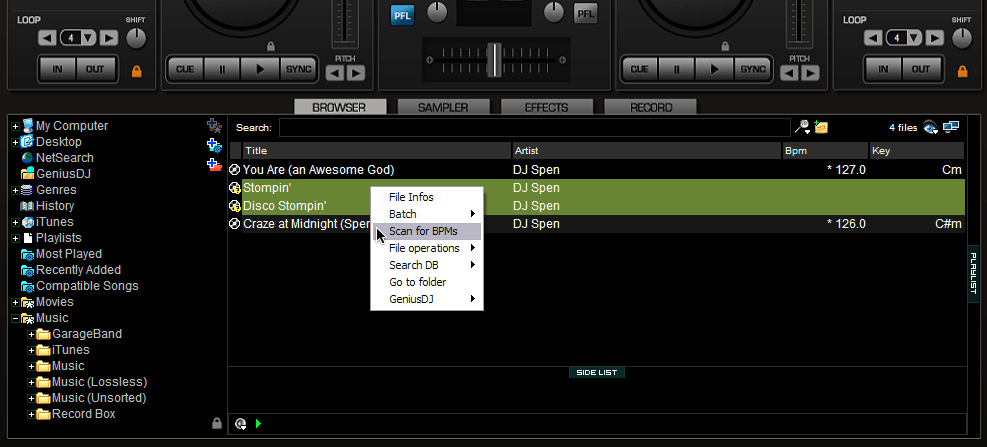This screenshot has width=987, height=447.
Task: Set loop OUT on right deck
Action: point(921,69)
